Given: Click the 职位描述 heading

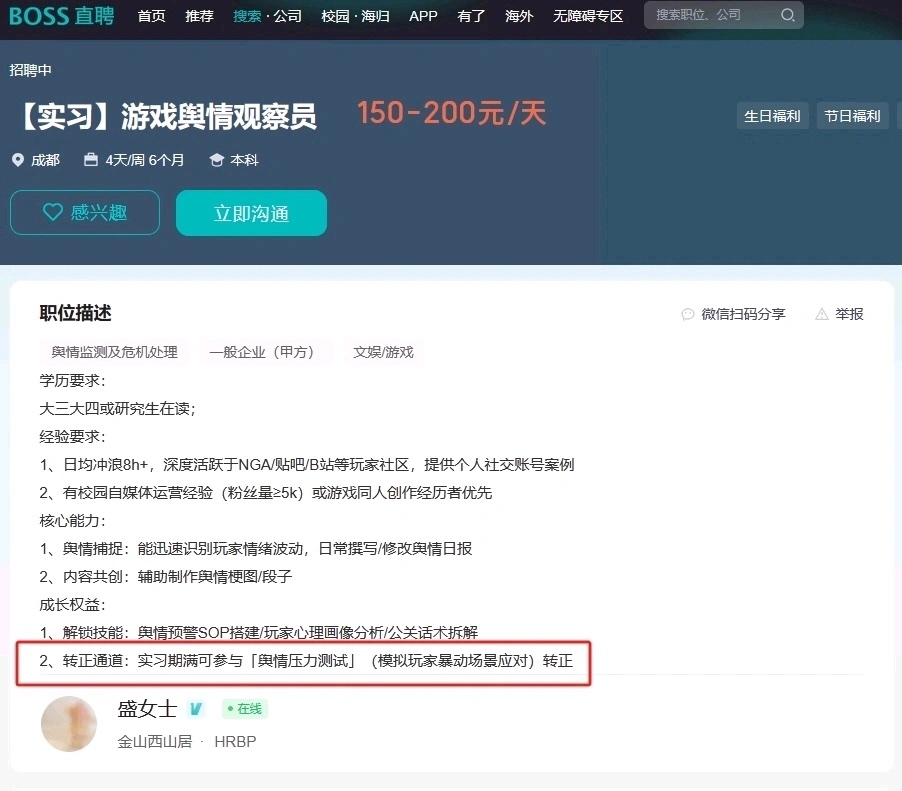Looking at the screenshot, I should pos(75,314).
